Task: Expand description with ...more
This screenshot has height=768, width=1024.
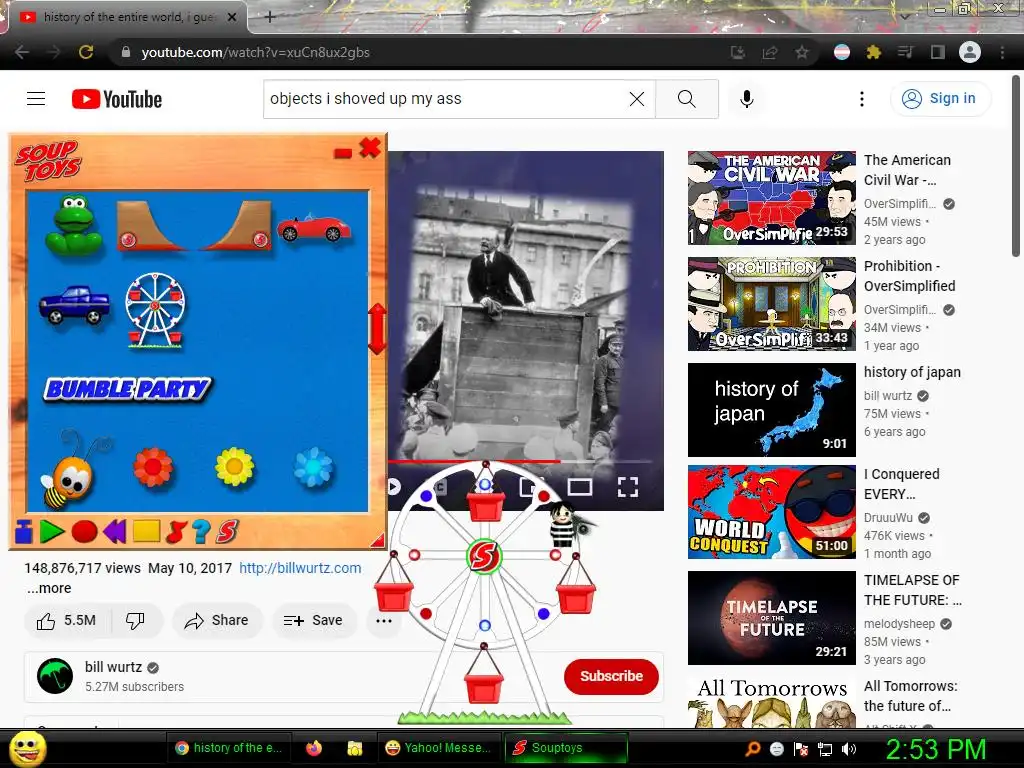Action: point(49,588)
